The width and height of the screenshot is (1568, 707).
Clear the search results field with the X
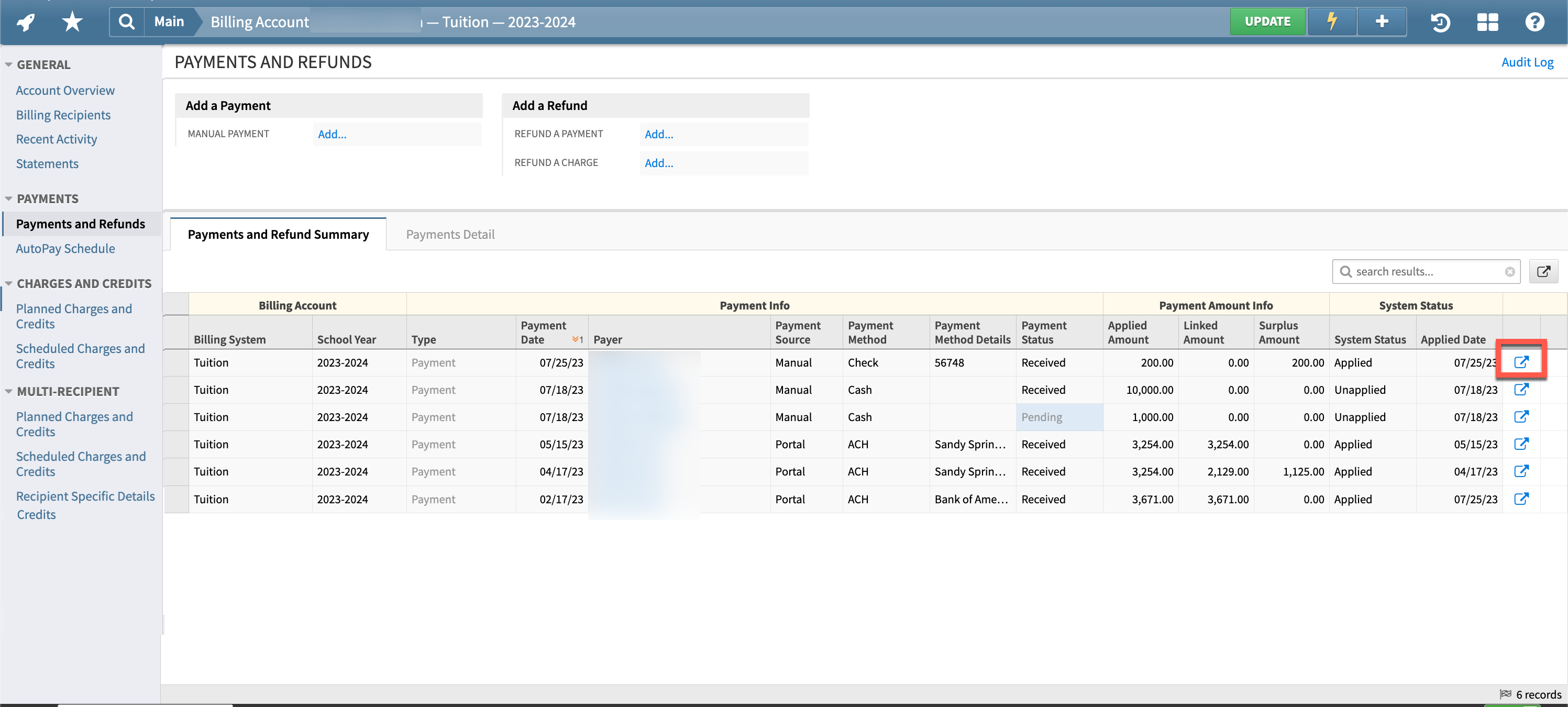click(1510, 271)
